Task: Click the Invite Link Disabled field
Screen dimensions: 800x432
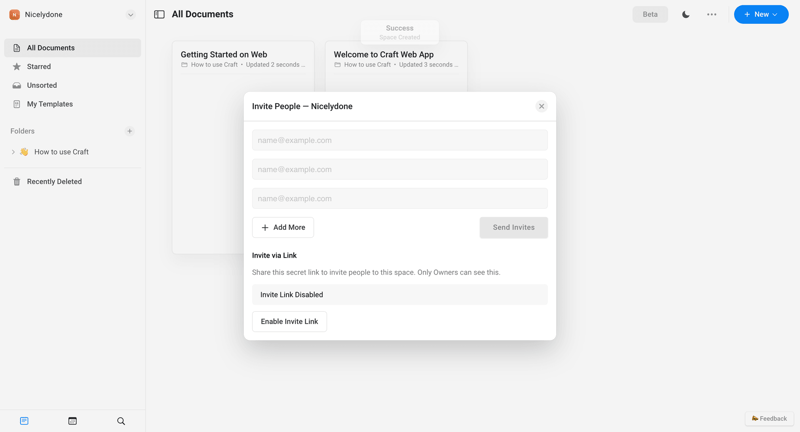Action: point(399,295)
